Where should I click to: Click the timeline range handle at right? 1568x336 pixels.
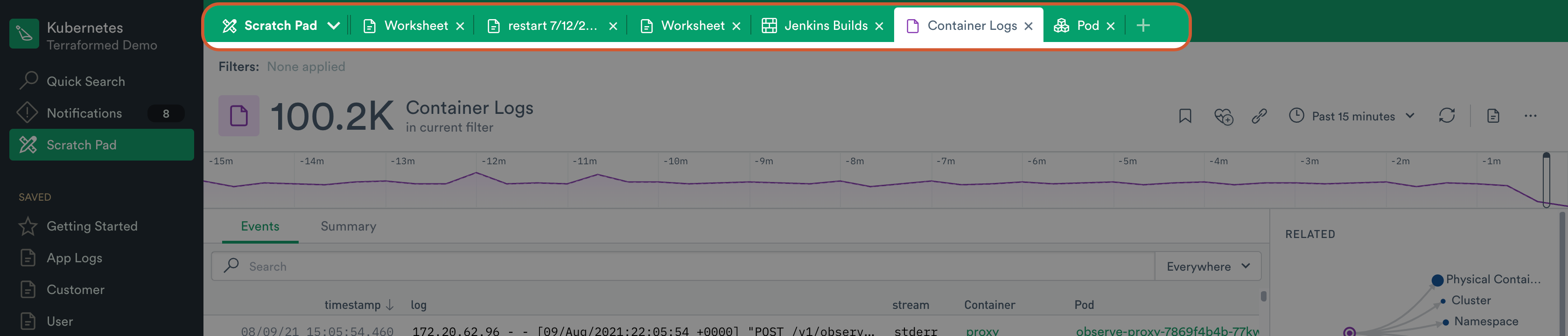pyautogui.click(x=1546, y=180)
